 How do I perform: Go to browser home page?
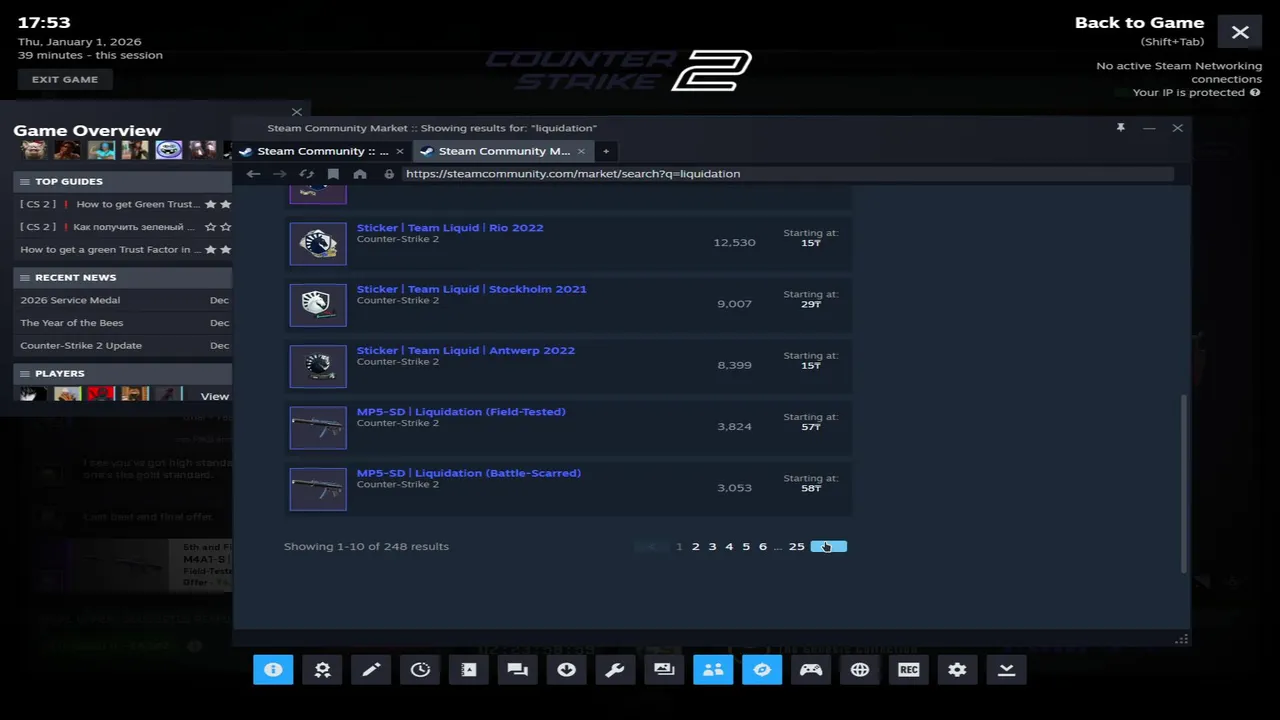(x=360, y=174)
